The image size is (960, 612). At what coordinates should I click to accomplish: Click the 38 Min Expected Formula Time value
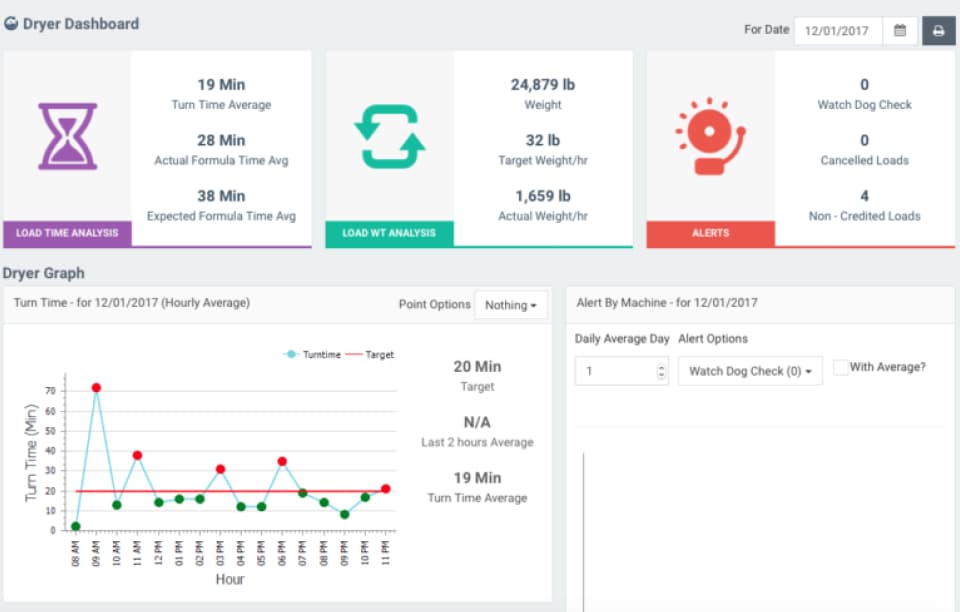point(221,196)
